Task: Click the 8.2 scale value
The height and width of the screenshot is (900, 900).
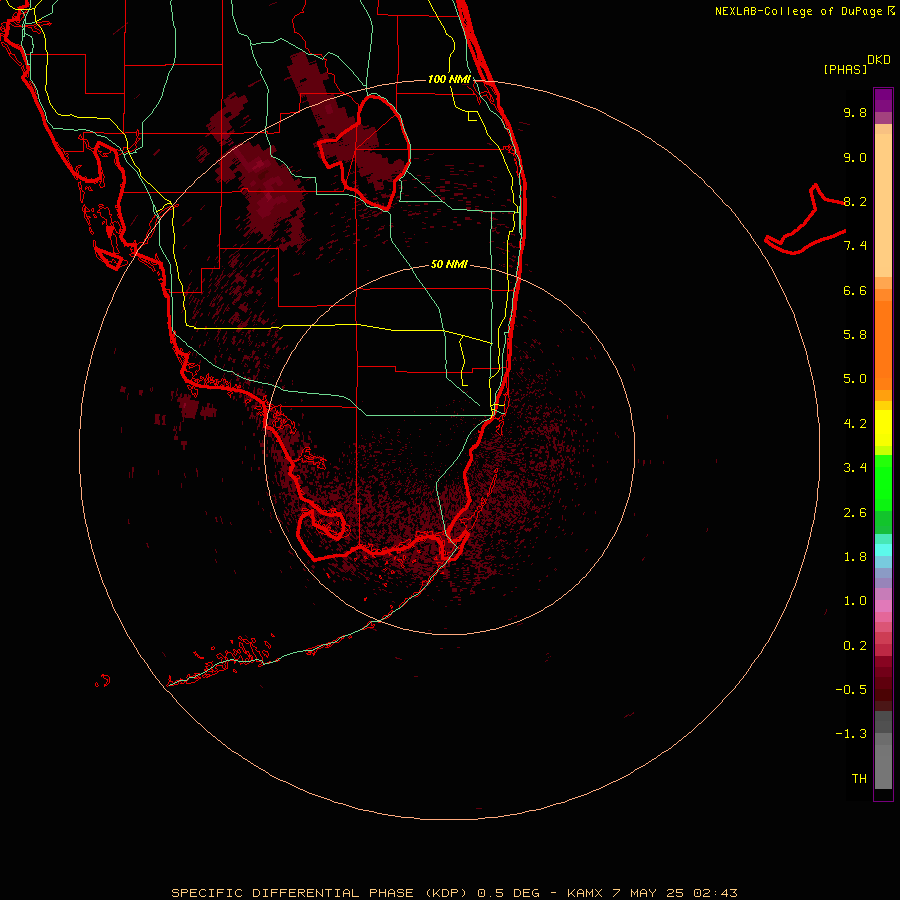Action: [x=855, y=201]
